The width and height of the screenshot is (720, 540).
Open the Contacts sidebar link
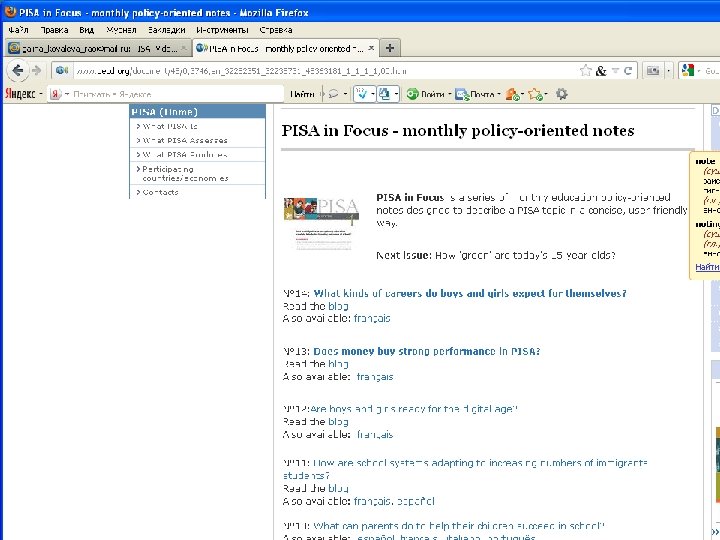(160, 192)
